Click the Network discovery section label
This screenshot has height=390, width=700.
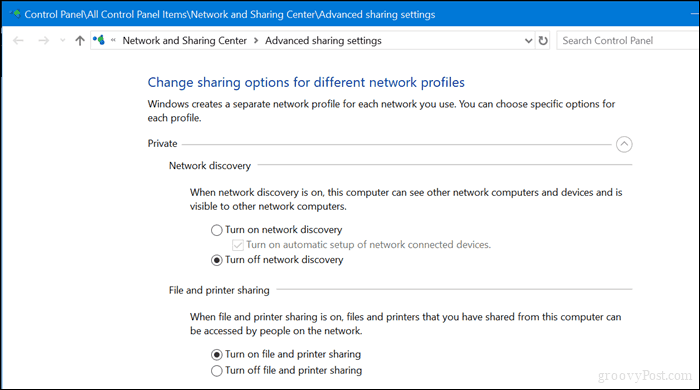210,166
